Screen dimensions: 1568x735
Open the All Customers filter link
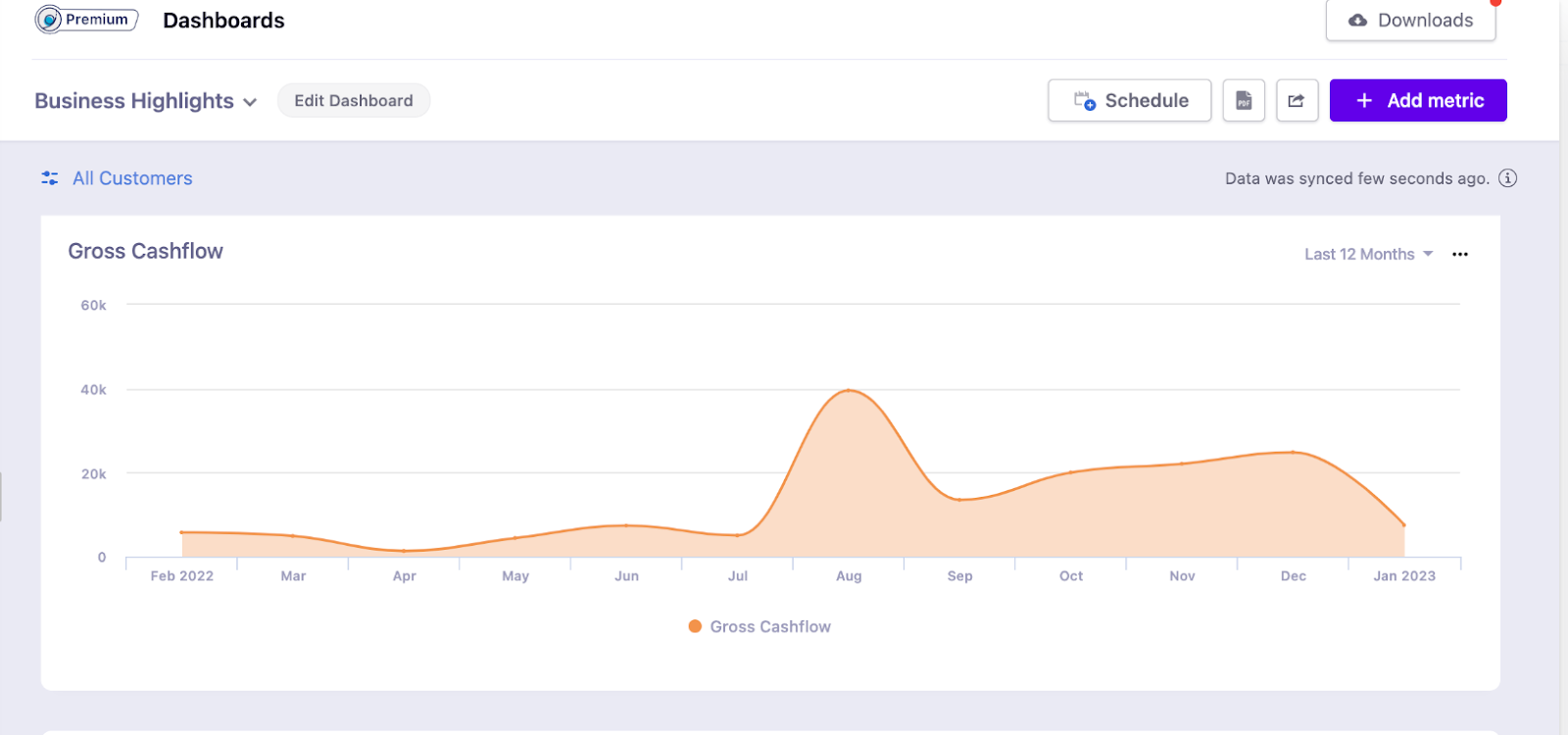[132, 178]
